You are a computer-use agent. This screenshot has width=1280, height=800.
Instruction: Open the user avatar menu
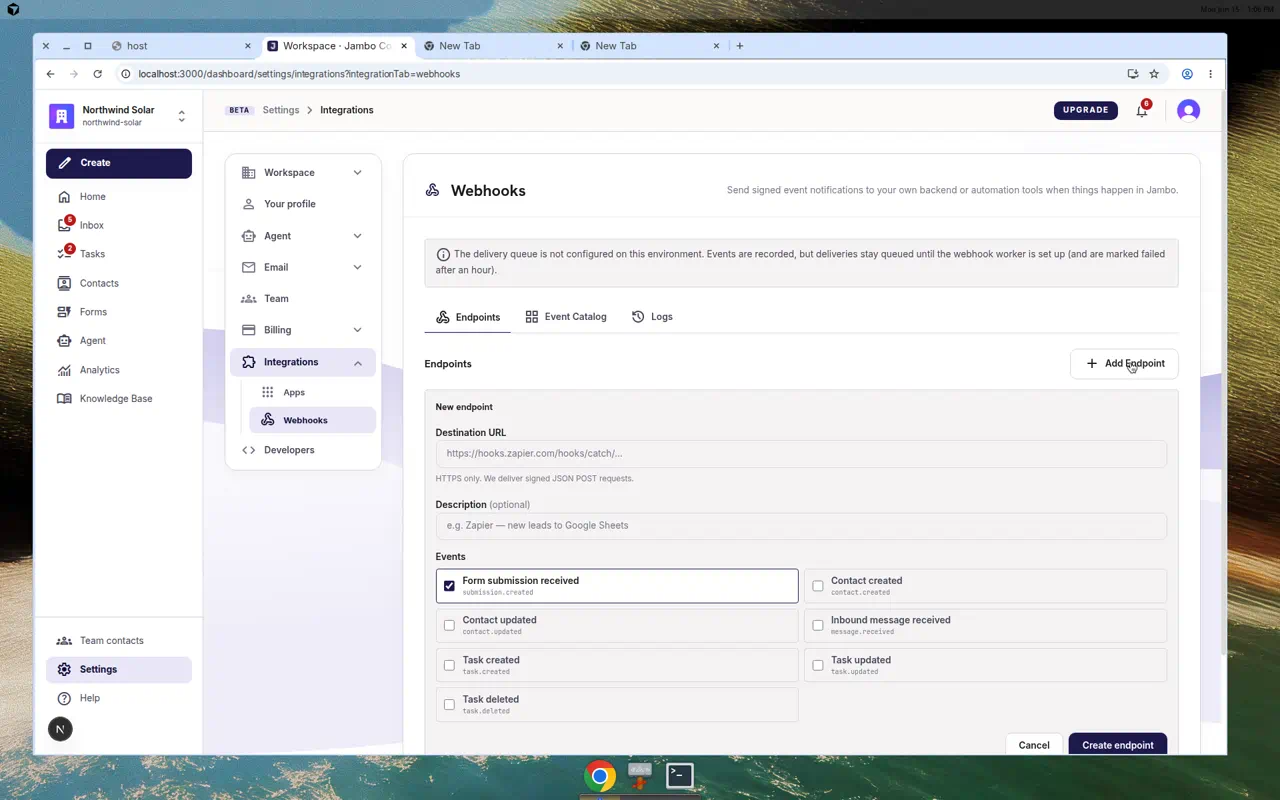pyautogui.click(x=1188, y=110)
